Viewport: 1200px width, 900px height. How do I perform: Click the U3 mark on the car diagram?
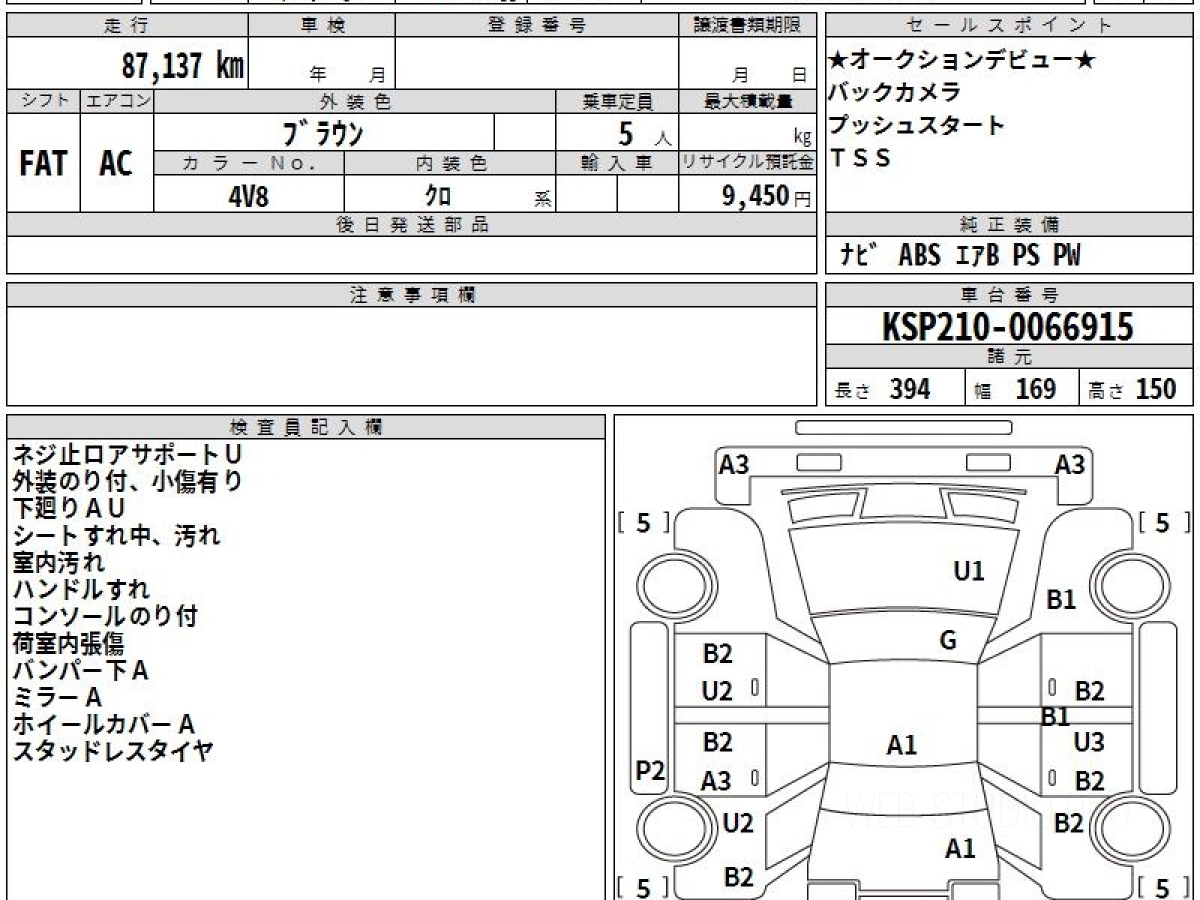[x=1088, y=742]
